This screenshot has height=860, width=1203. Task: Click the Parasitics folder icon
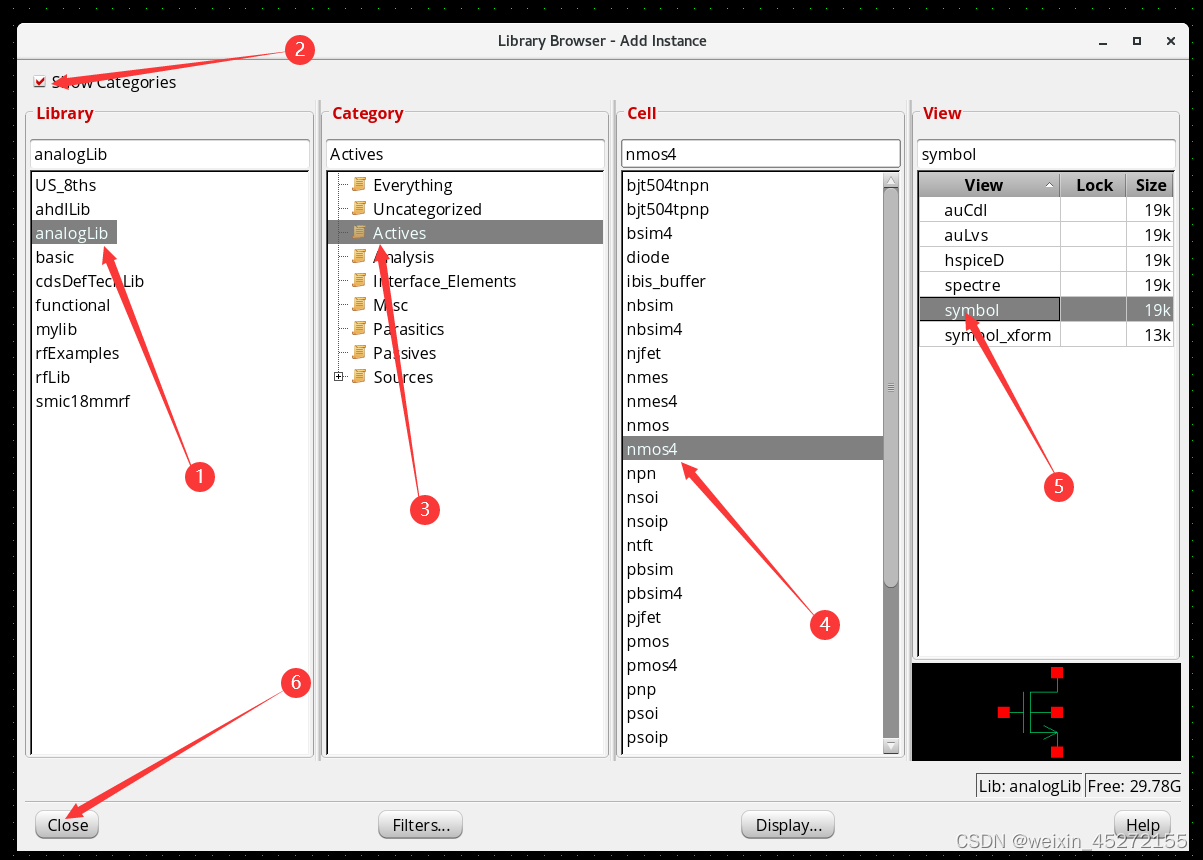point(359,329)
